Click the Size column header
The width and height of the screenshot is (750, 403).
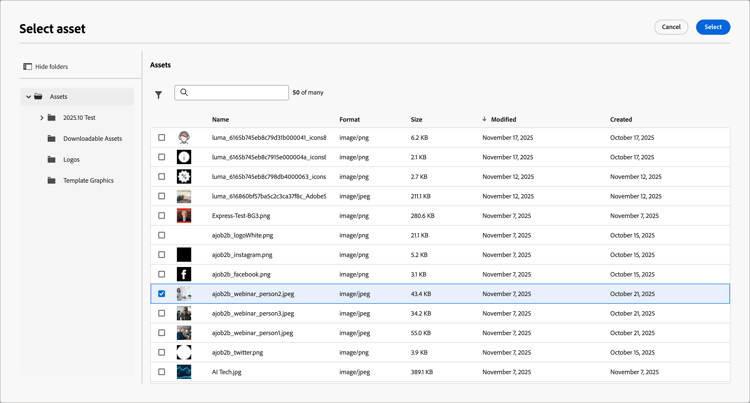(416, 120)
